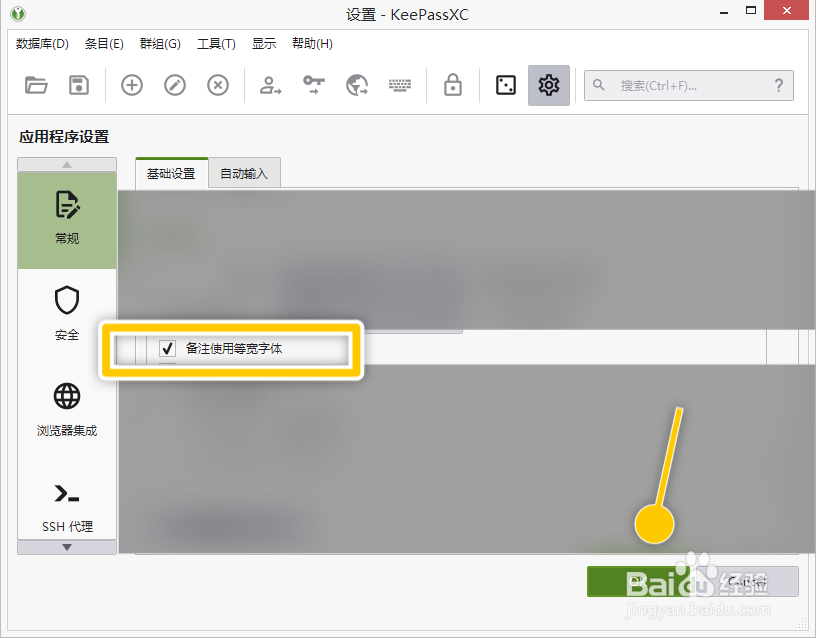Expand the 帮助 help menu

coord(311,43)
